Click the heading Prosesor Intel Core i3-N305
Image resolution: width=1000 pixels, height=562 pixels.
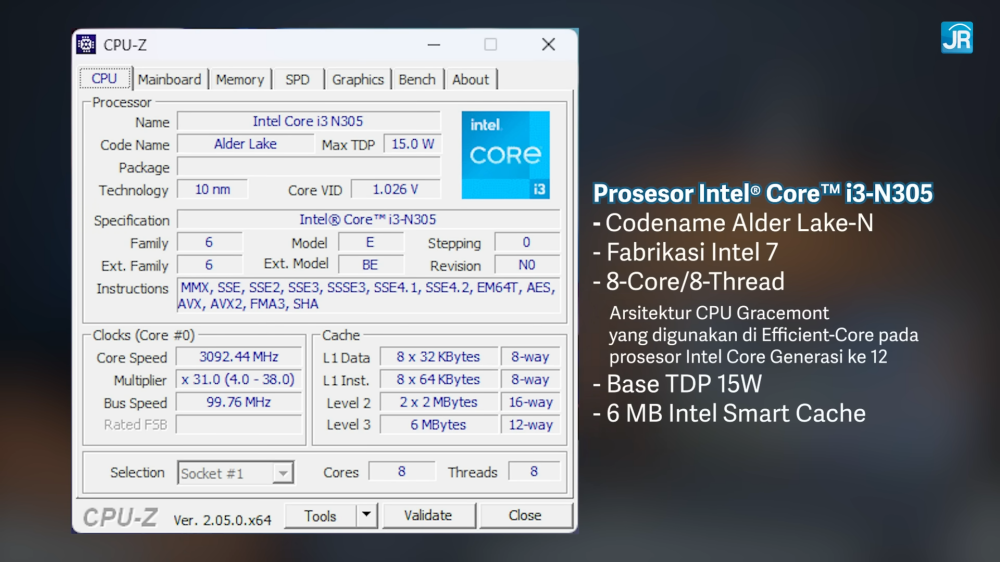pyautogui.click(x=763, y=193)
